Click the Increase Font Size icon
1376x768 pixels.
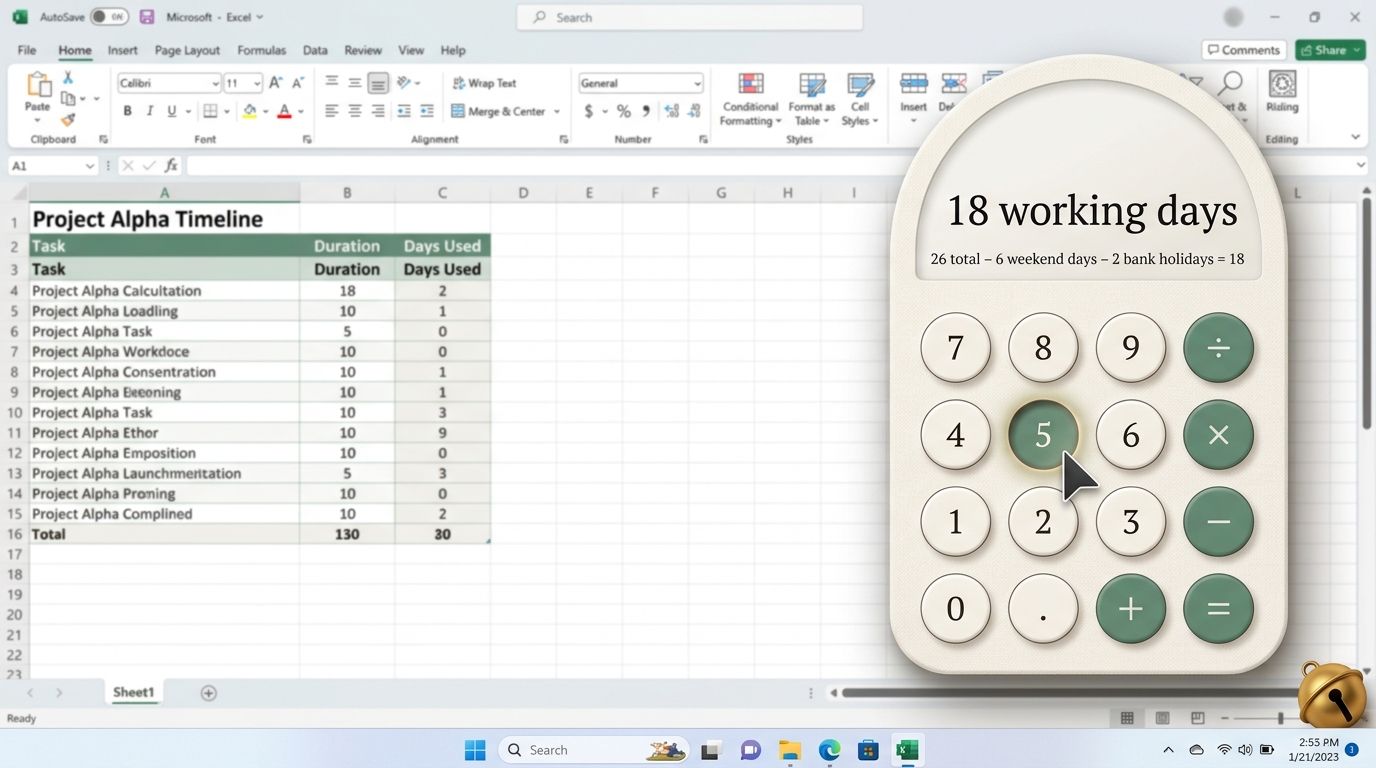pyautogui.click(x=276, y=83)
